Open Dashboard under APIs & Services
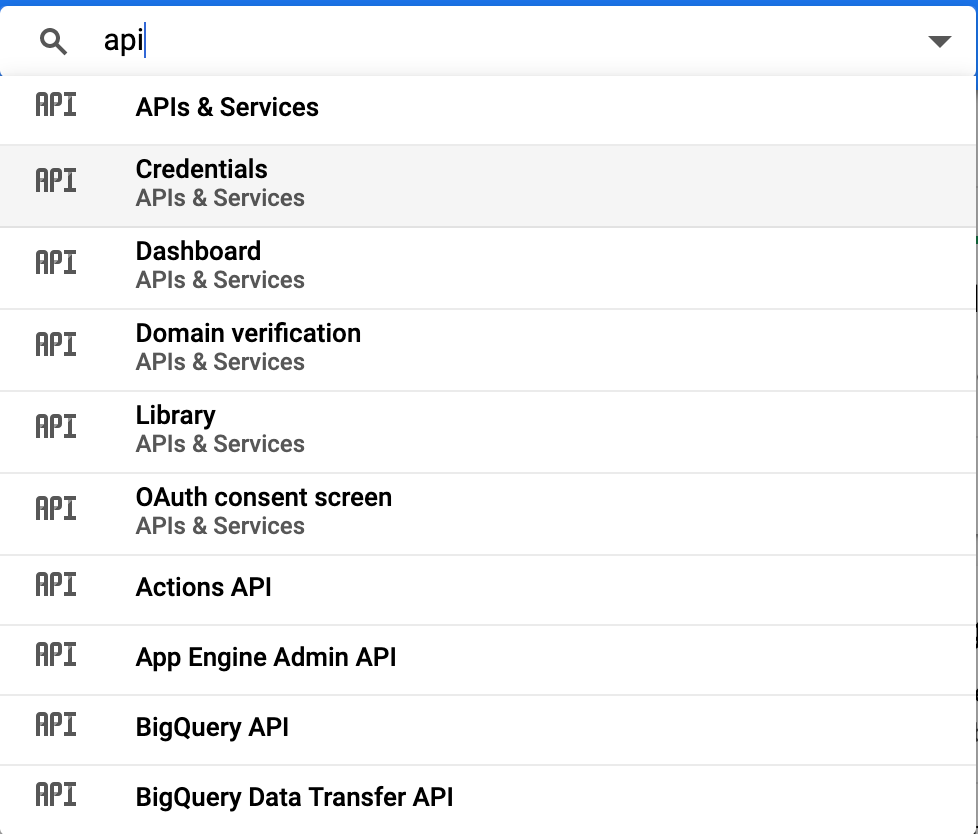Image resolution: width=978 pixels, height=834 pixels. click(x=488, y=268)
